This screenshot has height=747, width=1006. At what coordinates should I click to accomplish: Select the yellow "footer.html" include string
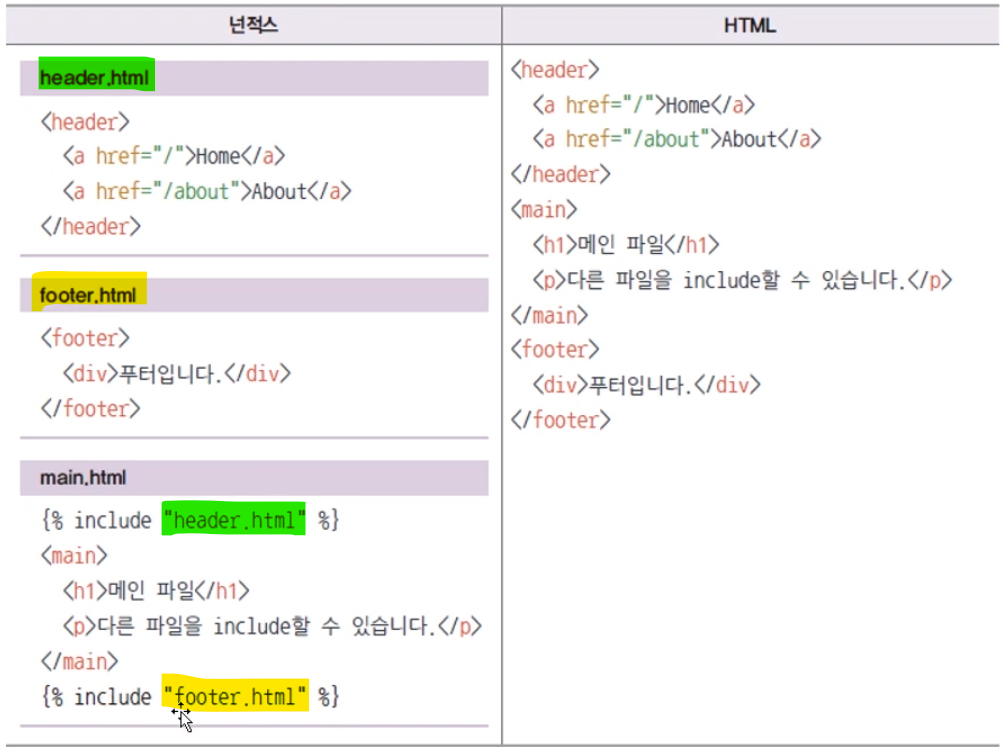235,696
